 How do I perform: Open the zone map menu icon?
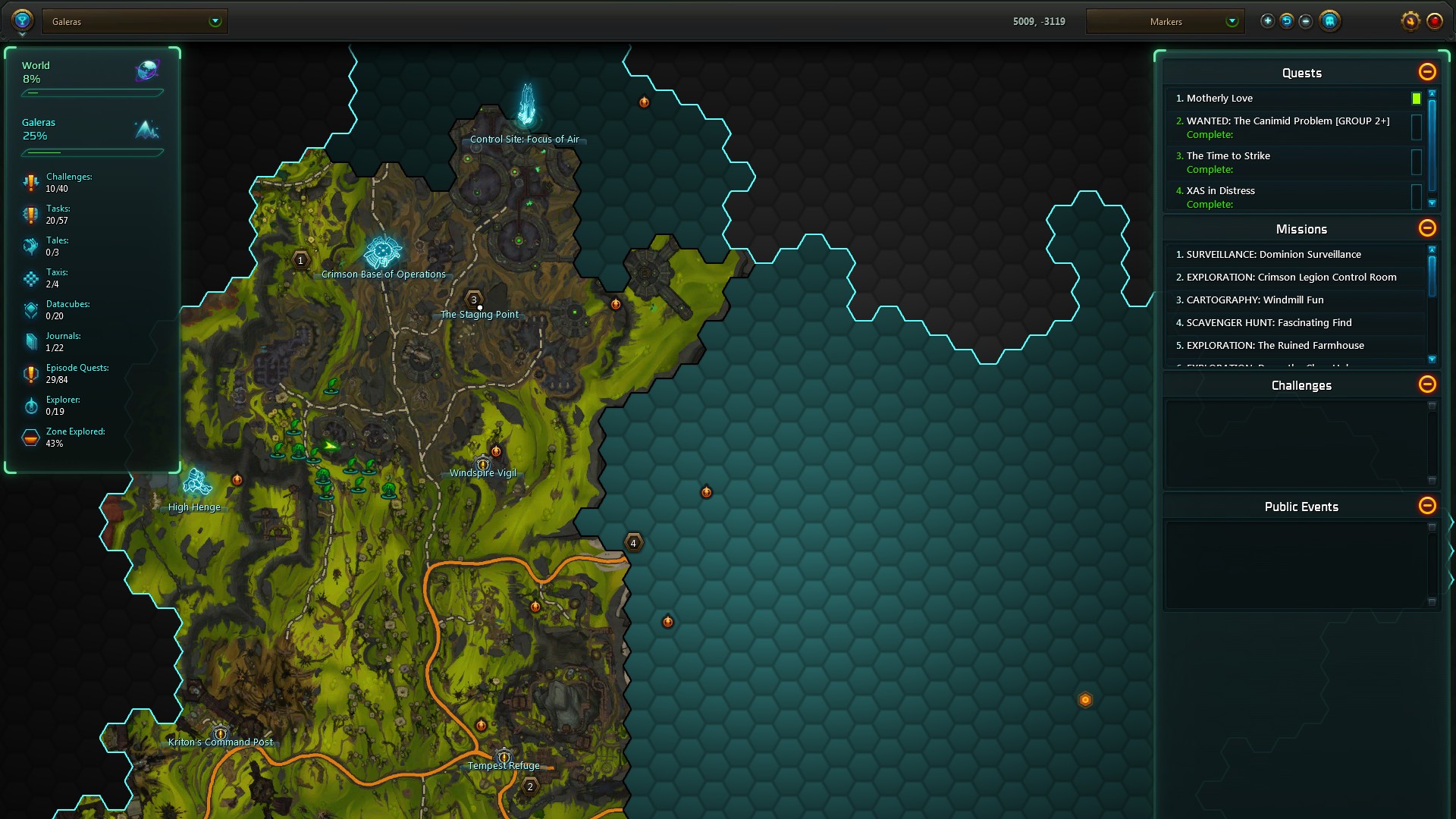(x=22, y=20)
